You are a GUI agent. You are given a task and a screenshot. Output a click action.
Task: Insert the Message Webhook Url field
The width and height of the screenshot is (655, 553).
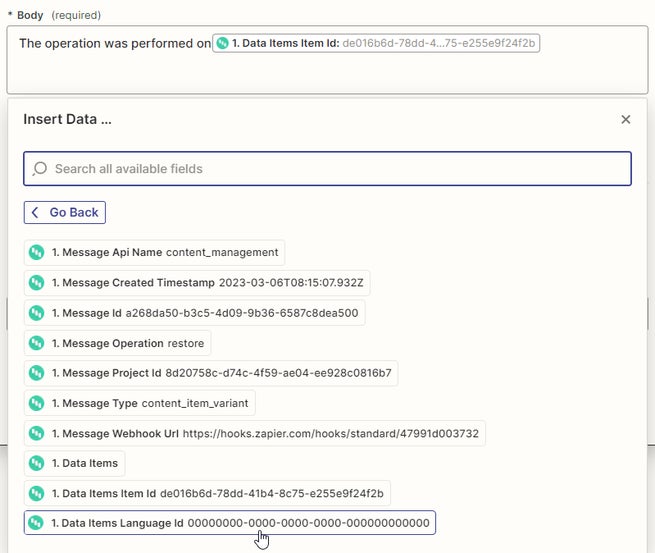click(x=255, y=434)
